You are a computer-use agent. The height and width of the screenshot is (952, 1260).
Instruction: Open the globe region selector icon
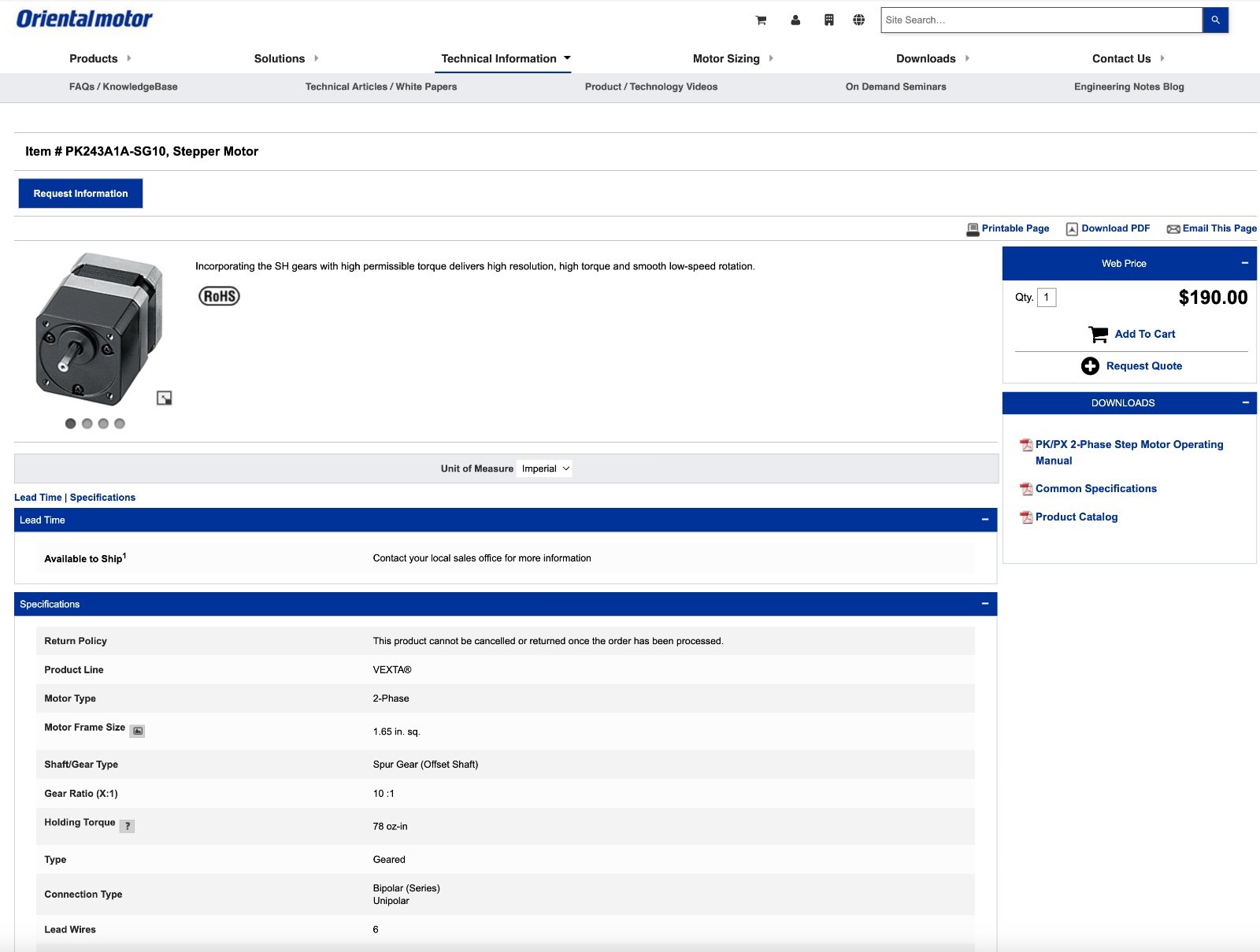pos(858,20)
